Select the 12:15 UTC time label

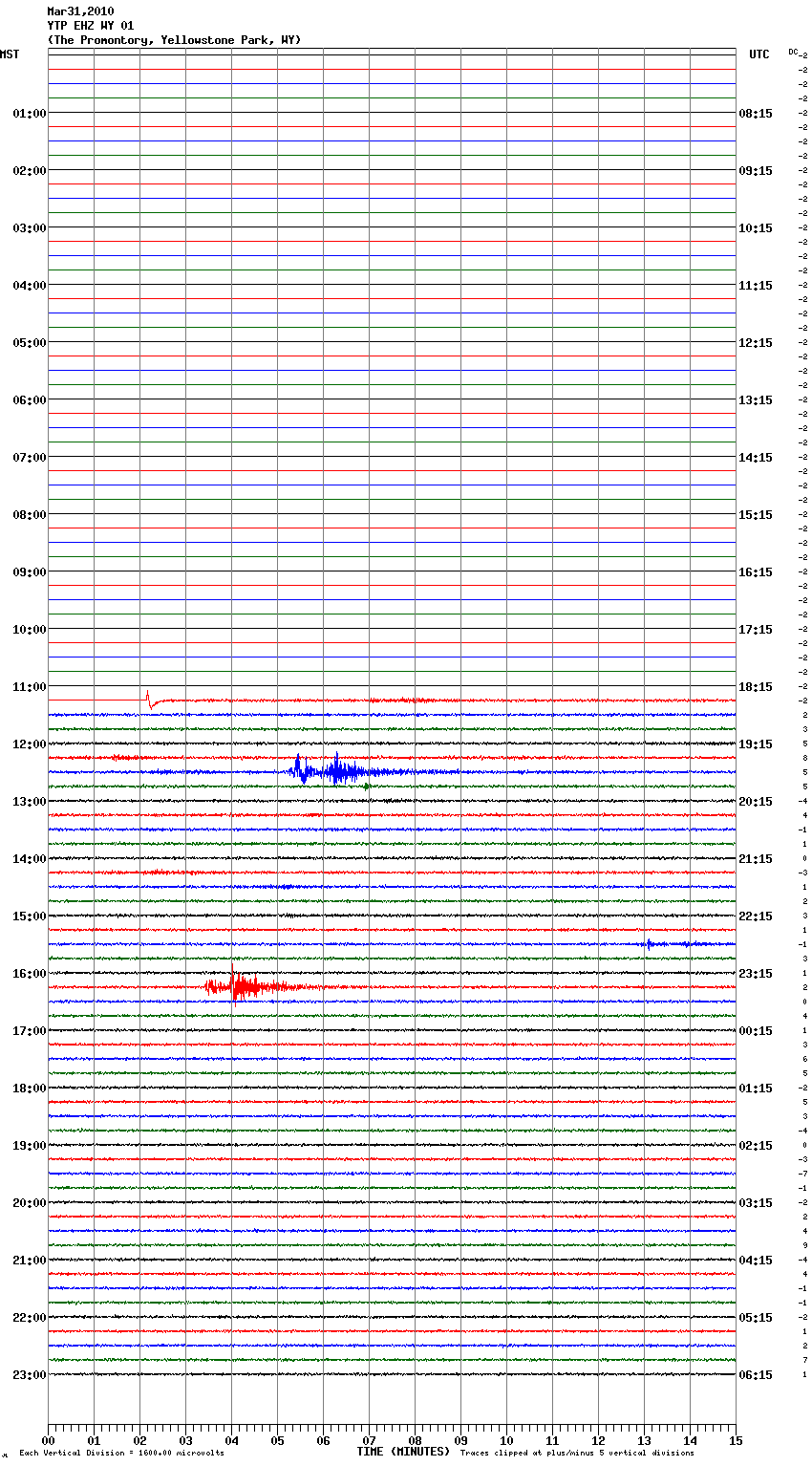tap(756, 343)
